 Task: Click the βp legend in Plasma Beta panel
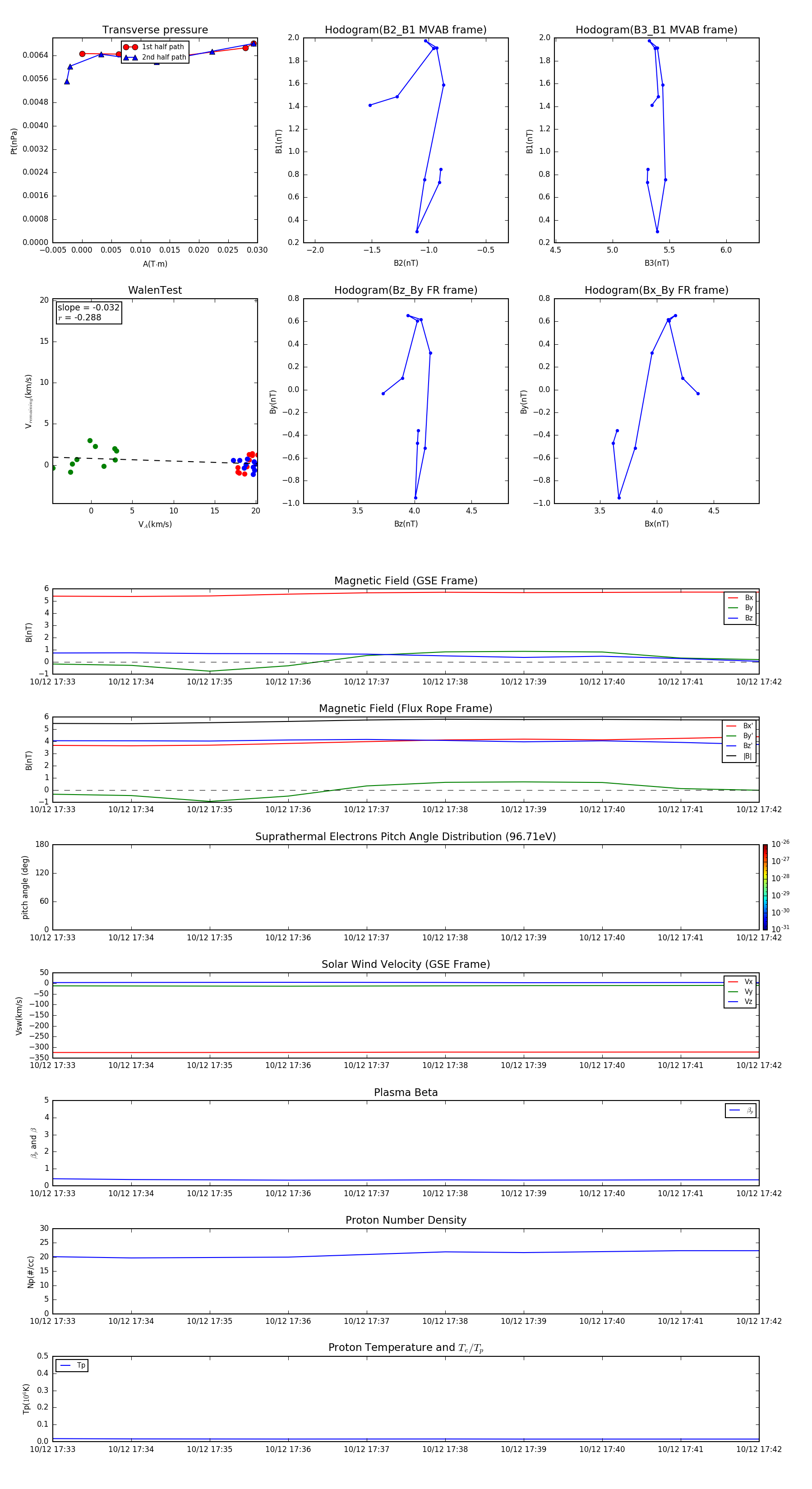pyautogui.click(x=741, y=1110)
